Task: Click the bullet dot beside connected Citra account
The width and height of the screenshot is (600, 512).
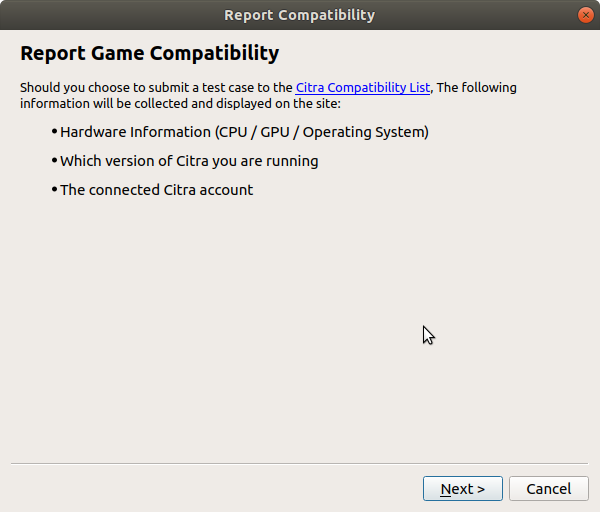Action: pyautogui.click(x=54, y=189)
